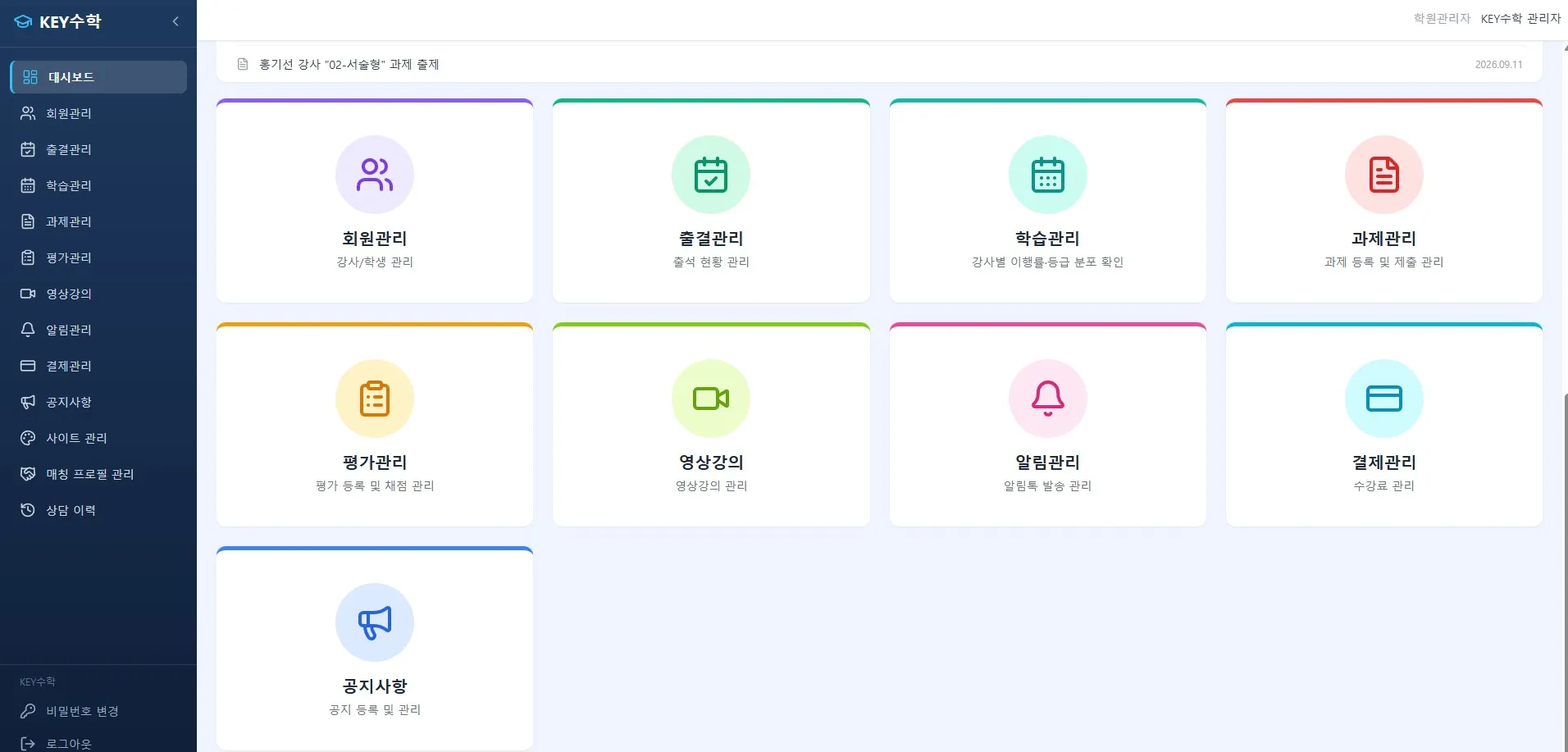Click the 2026.09.11 date text
Viewport: 1568px width, 752px height.
(1498, 64)
